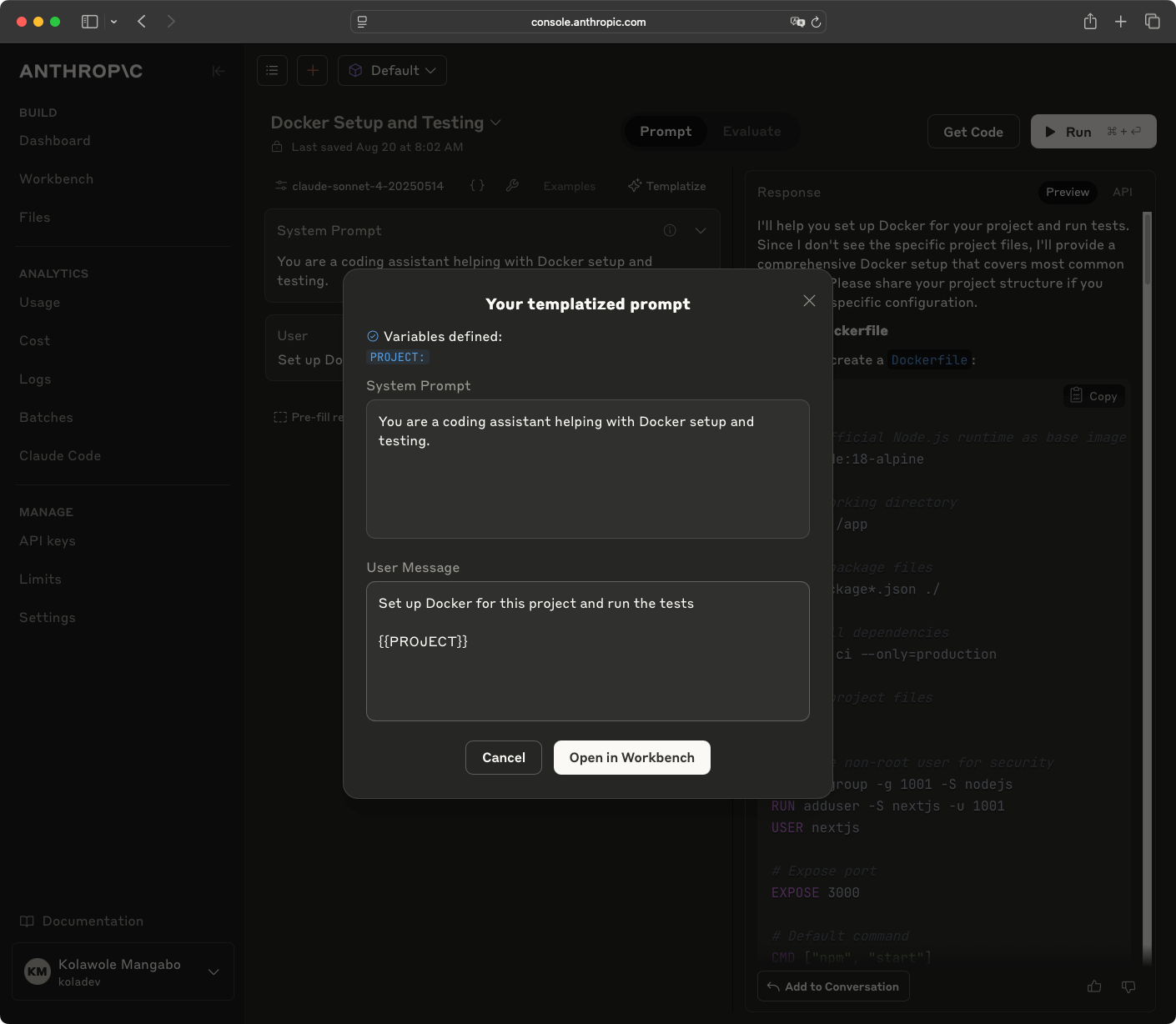1176x1024 pixels.
Task: Open the Docker Setup and Testing title menu
Action: tap(496, 123)
